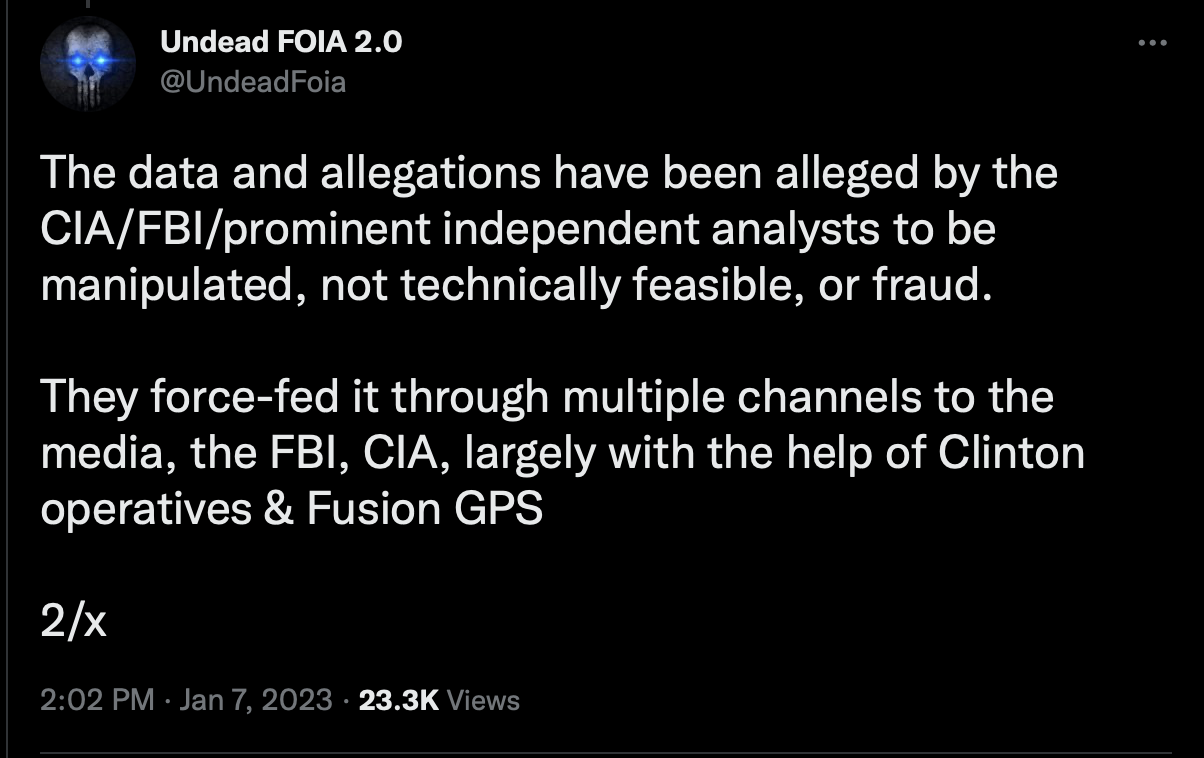
Task: Visit the @UndeadFoia handle link
Action: coord(253,81)
